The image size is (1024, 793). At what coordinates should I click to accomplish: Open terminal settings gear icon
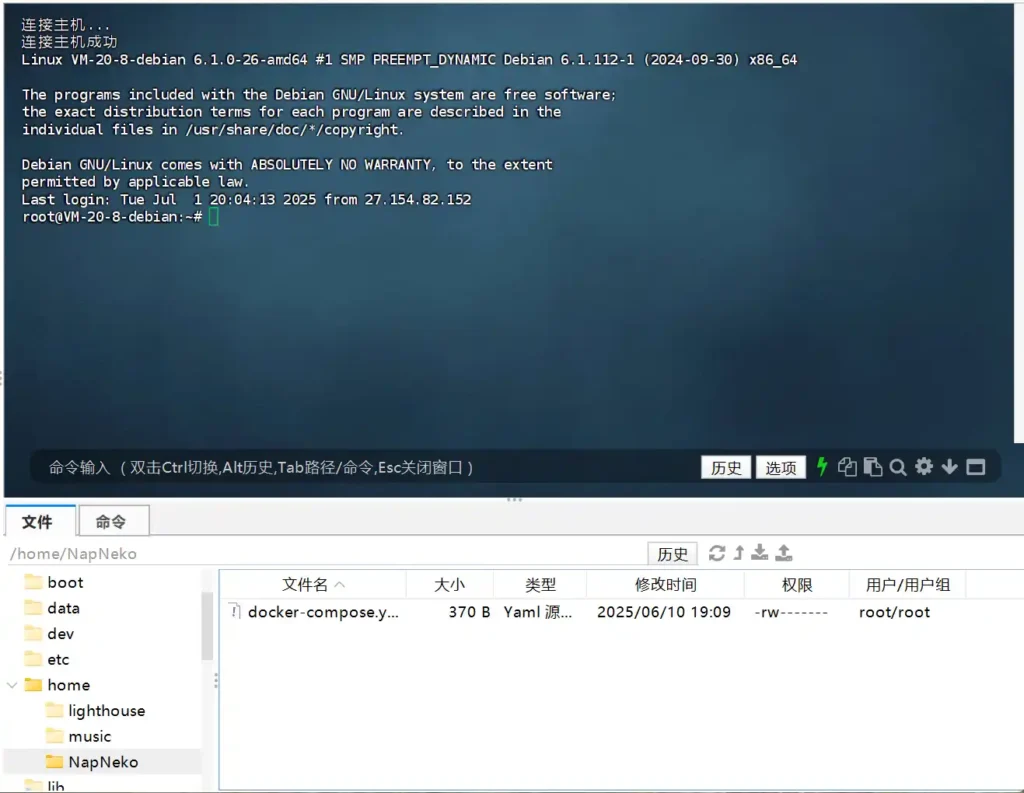924,467
